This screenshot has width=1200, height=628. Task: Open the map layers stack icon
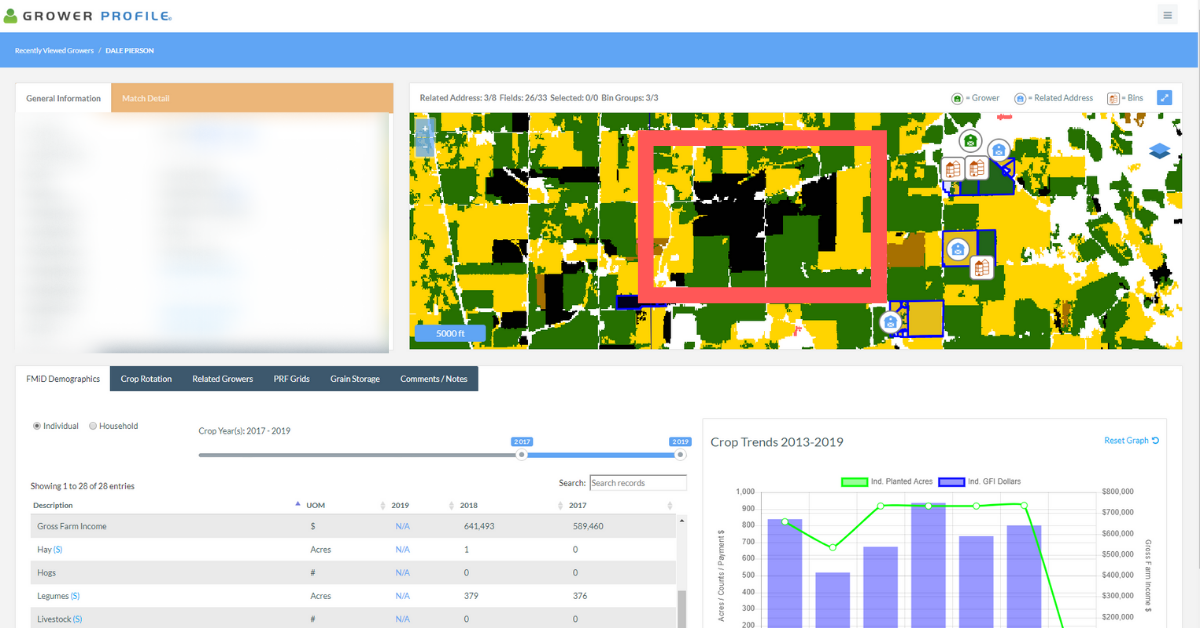[x=1159, y=151]
